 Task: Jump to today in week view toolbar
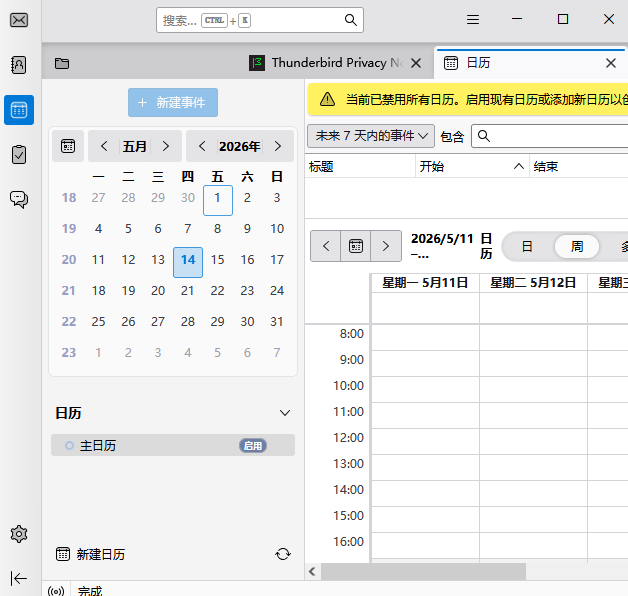(x=356, y=246)
